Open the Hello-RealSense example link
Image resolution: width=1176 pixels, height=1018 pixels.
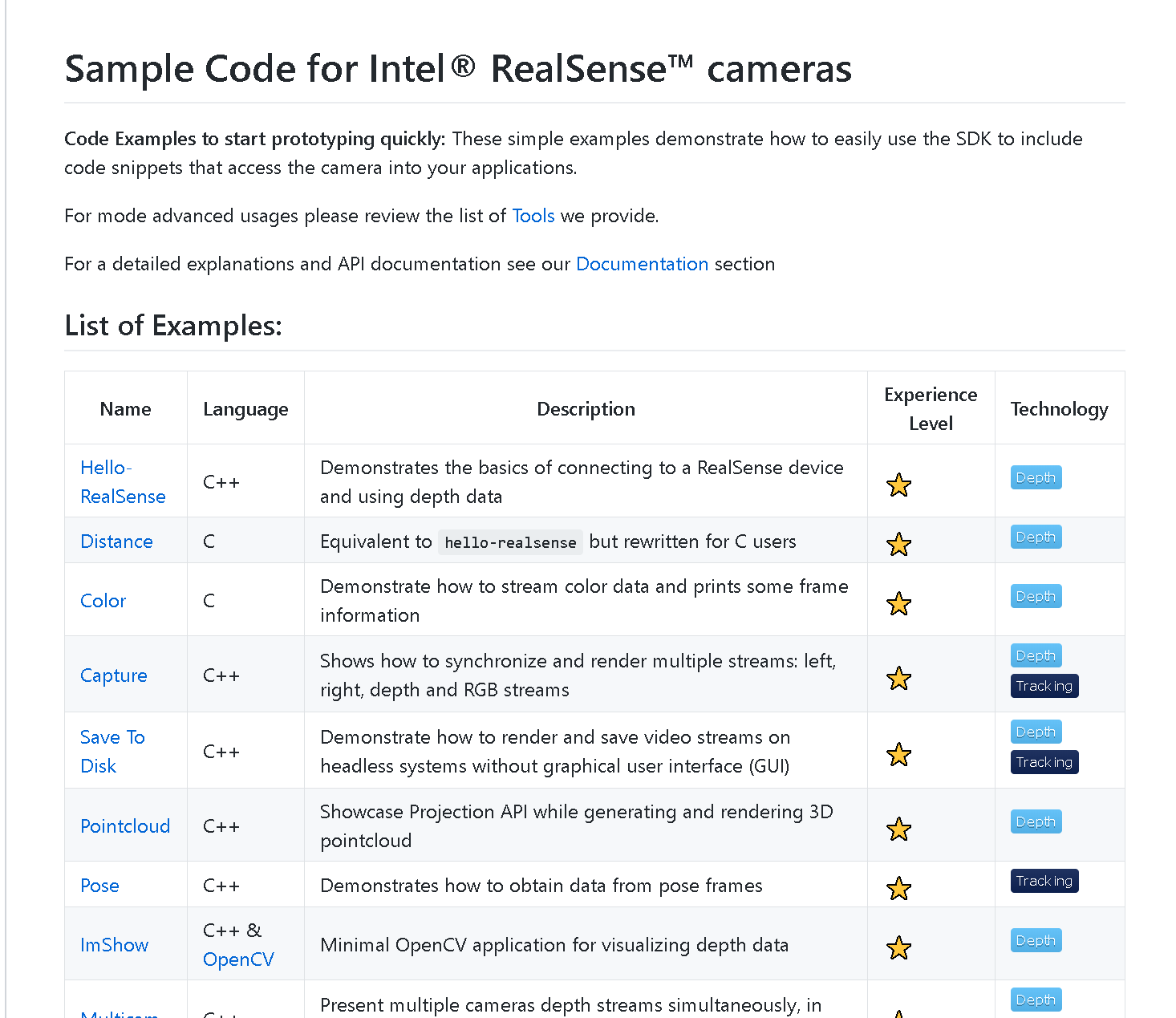click(x=123, y=482)
